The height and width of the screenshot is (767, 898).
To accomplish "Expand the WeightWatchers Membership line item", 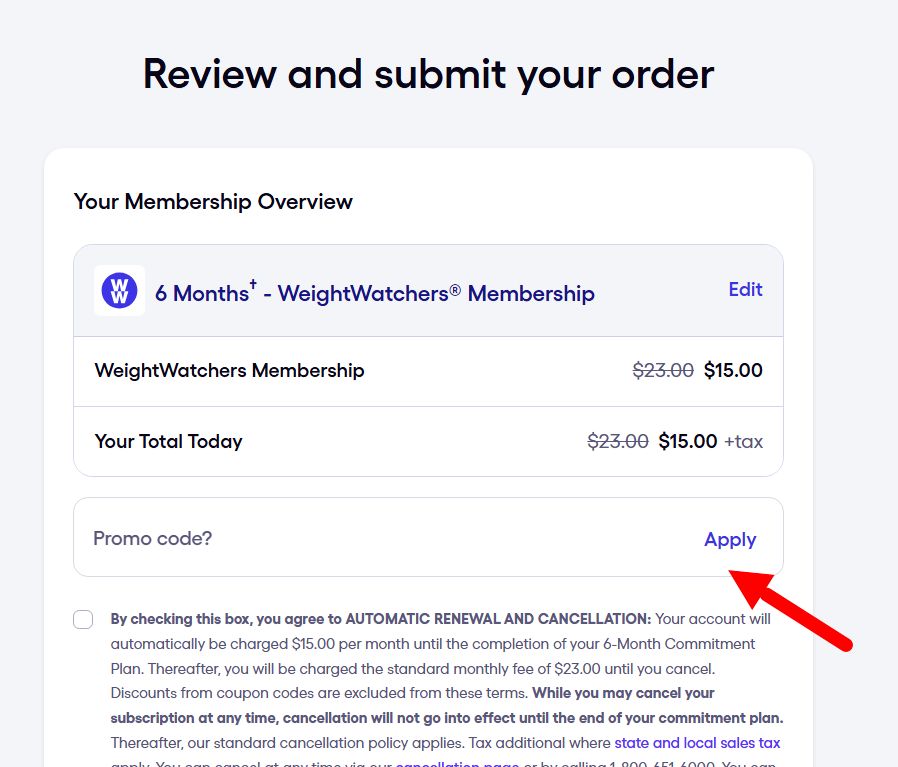I will tap(229, 370).
